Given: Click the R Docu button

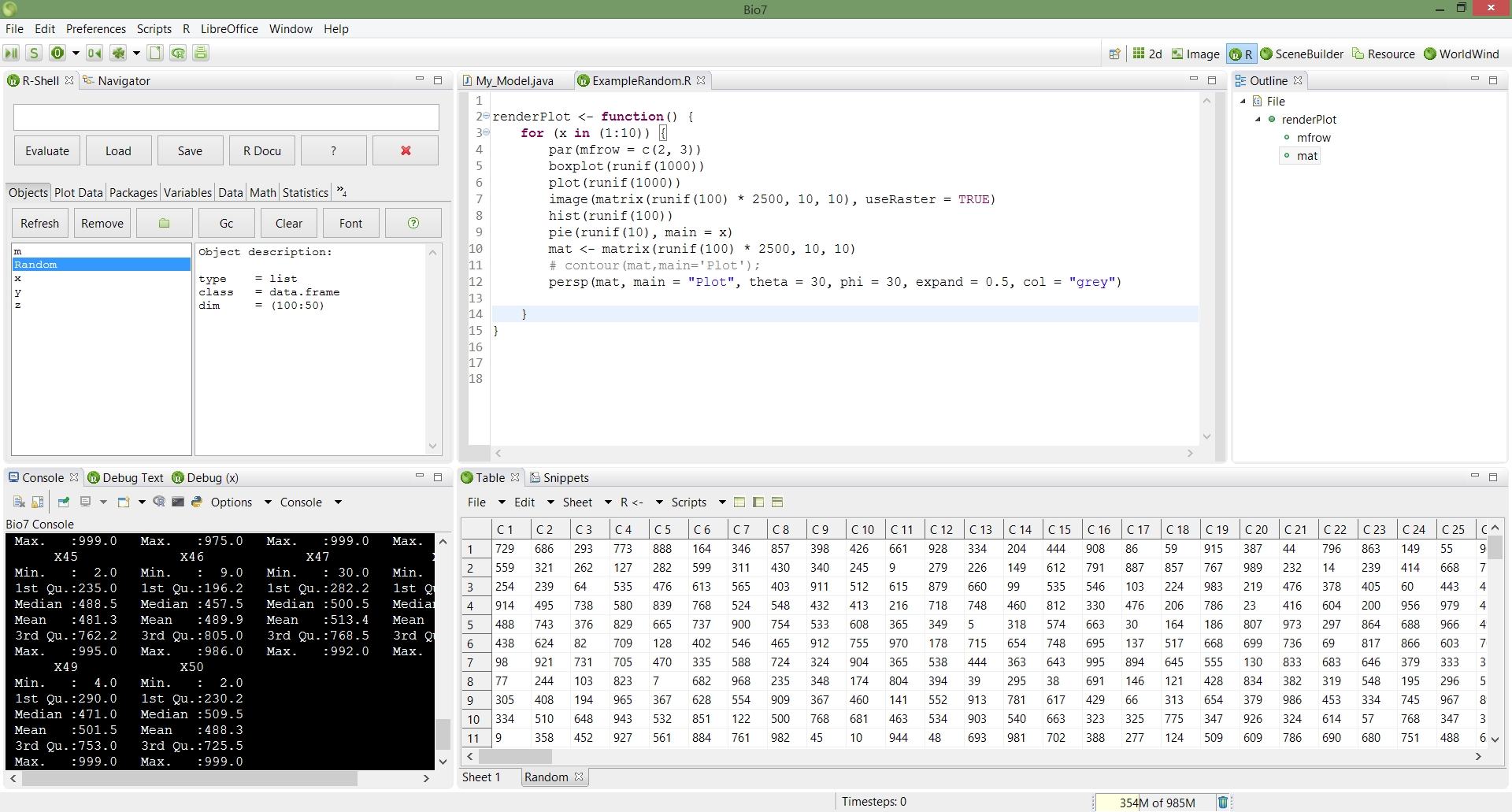Looking at the screenshot, I should point(261,151).
